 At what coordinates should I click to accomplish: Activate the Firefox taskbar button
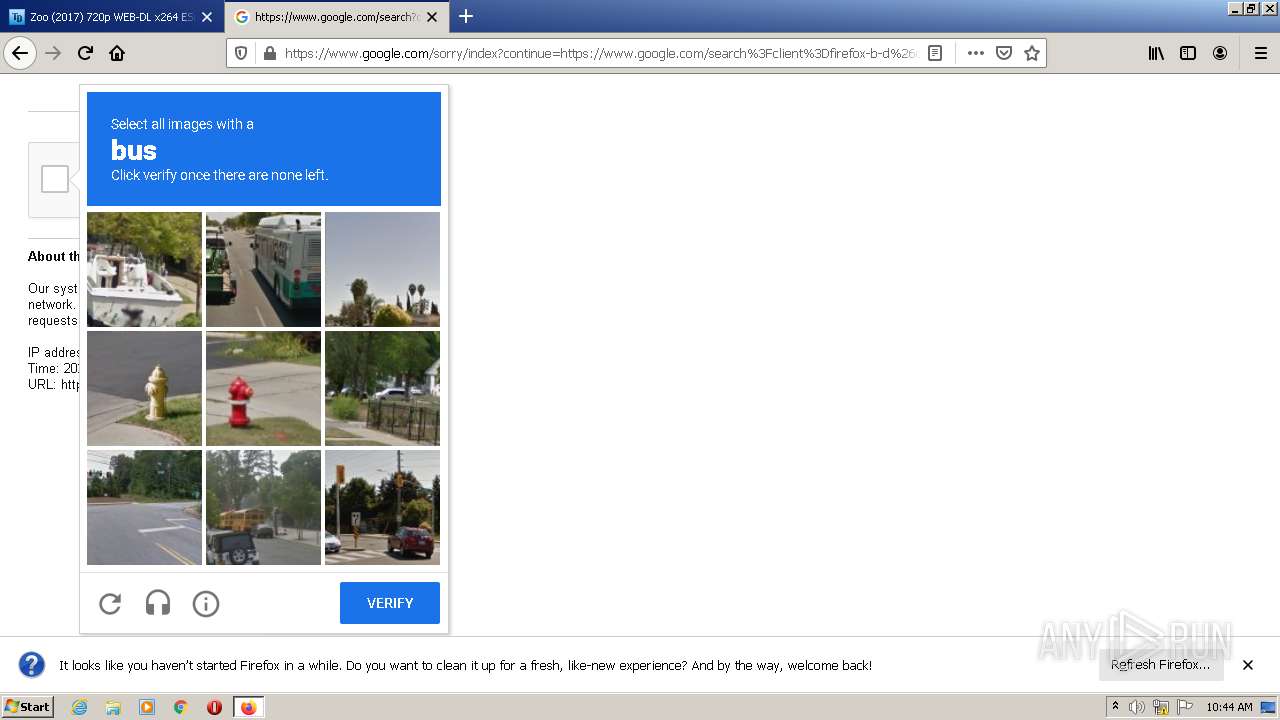(x=249, y=707)
